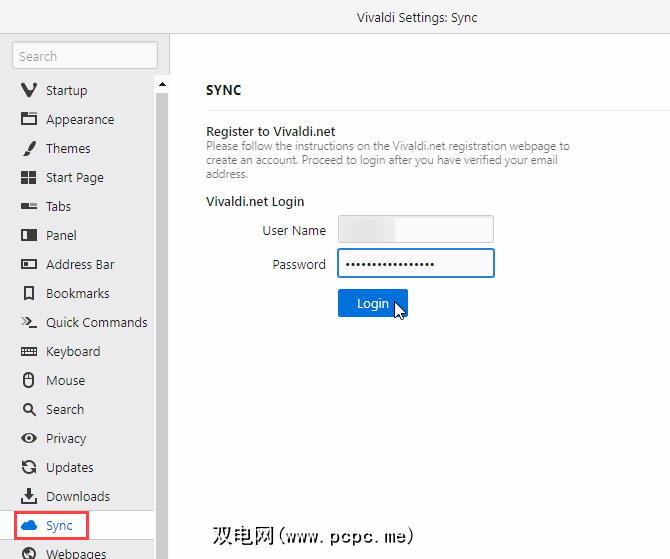Image resolution: width=670 pixels, height=559 pixels.
Task: Click the User Name field
Action: pos(416,229)
